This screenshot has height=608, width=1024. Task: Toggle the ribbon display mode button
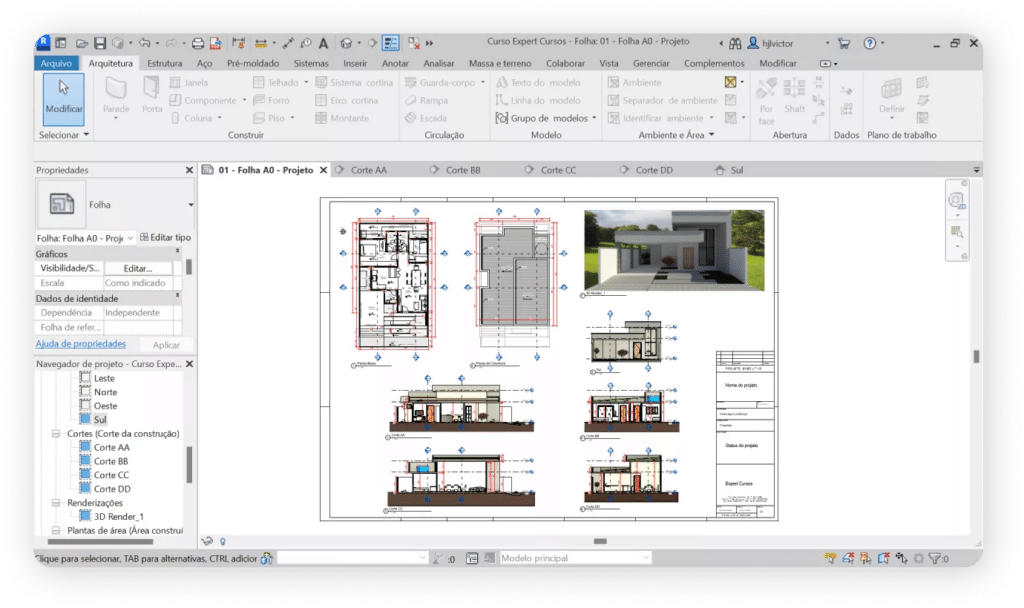pos(826,63)
